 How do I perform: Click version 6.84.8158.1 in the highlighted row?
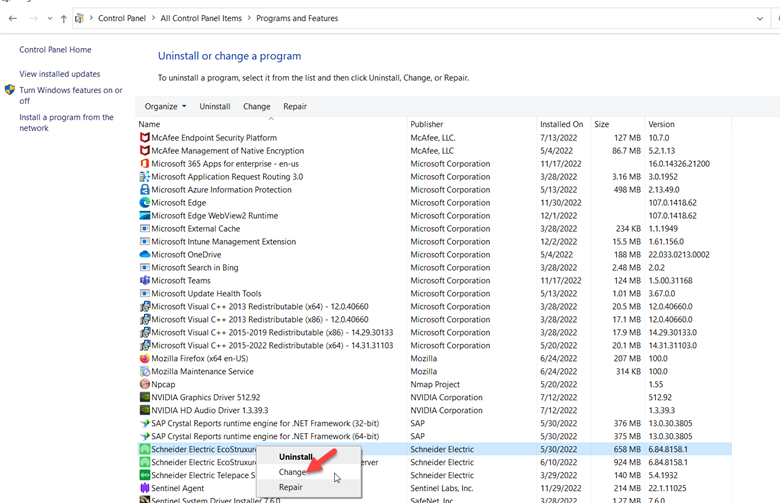[668, 449]
